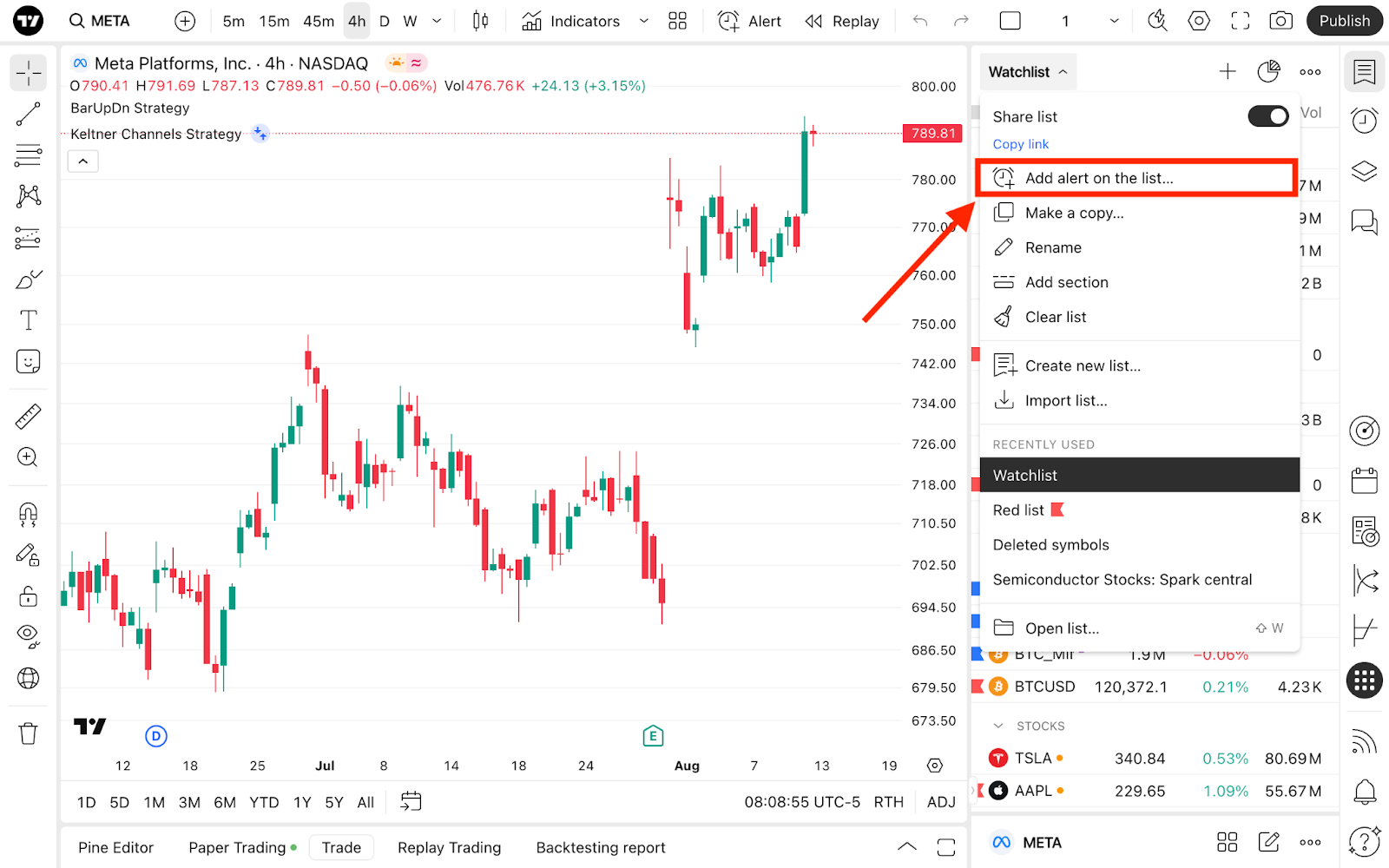Click the META symbol search box
This screenshot has height=868, width=1389.
click(x=100, y=21)
